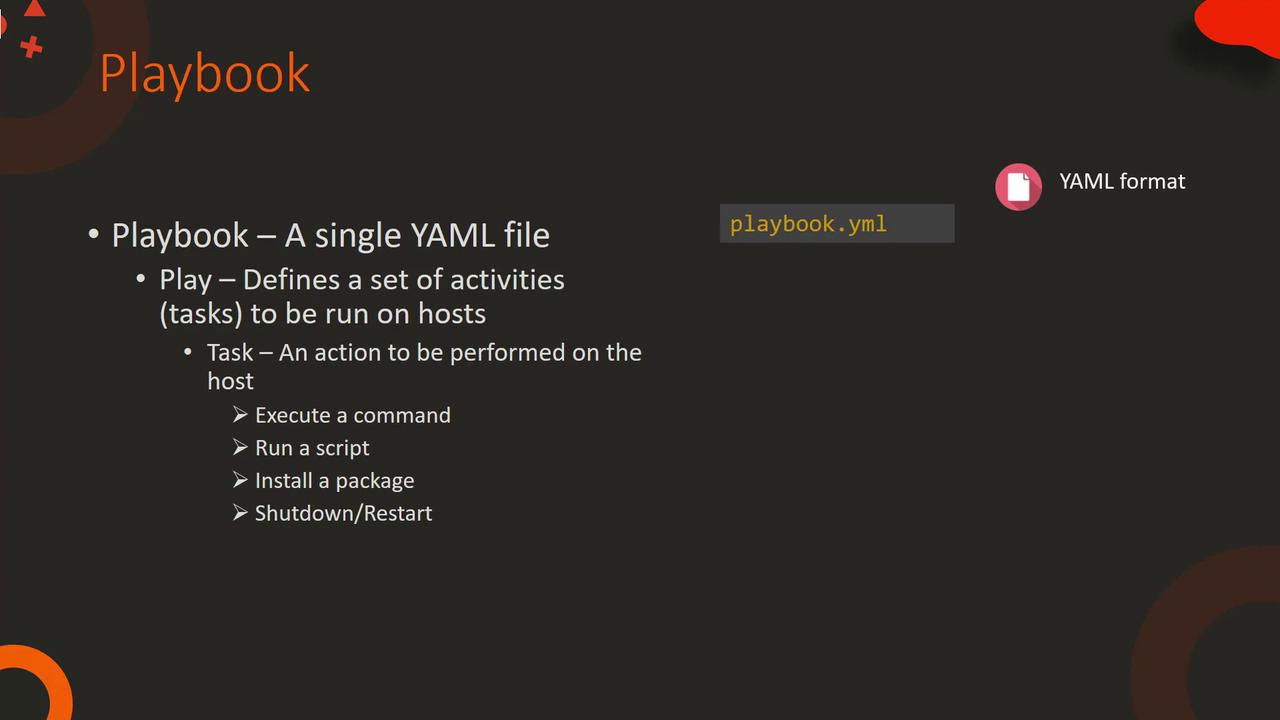Select the playbook.yml filename box
Image resolution: width=1280 pixels, height=720 pixels.
point(836,224)
